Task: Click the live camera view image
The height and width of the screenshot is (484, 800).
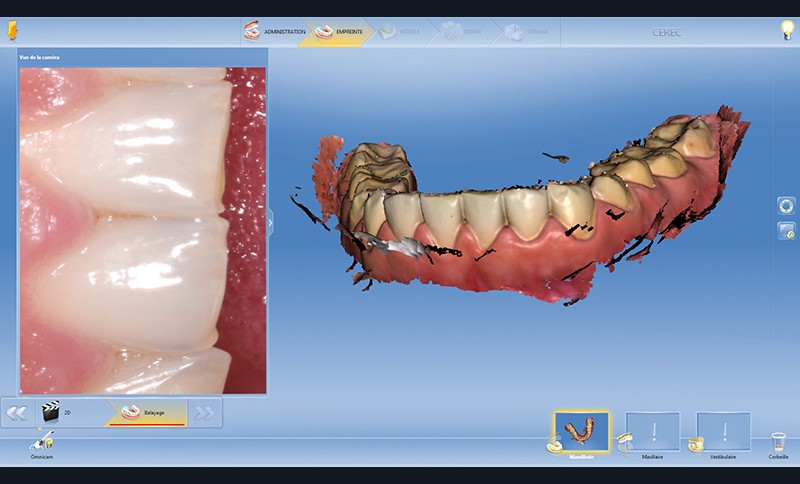Action: coord(143,230)
